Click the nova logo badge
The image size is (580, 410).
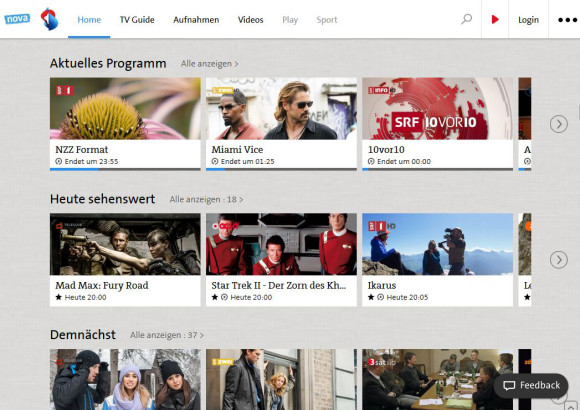click(x=17, y=19)
